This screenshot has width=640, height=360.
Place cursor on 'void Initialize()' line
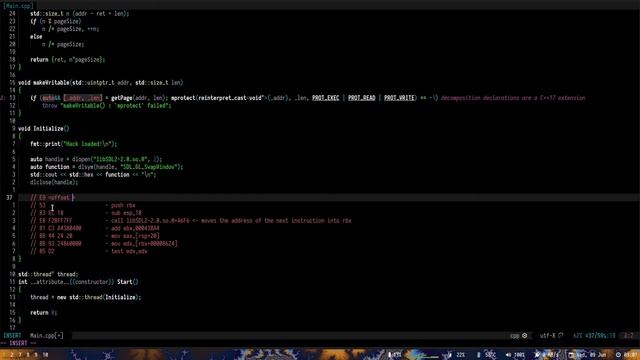pos(44,129)
